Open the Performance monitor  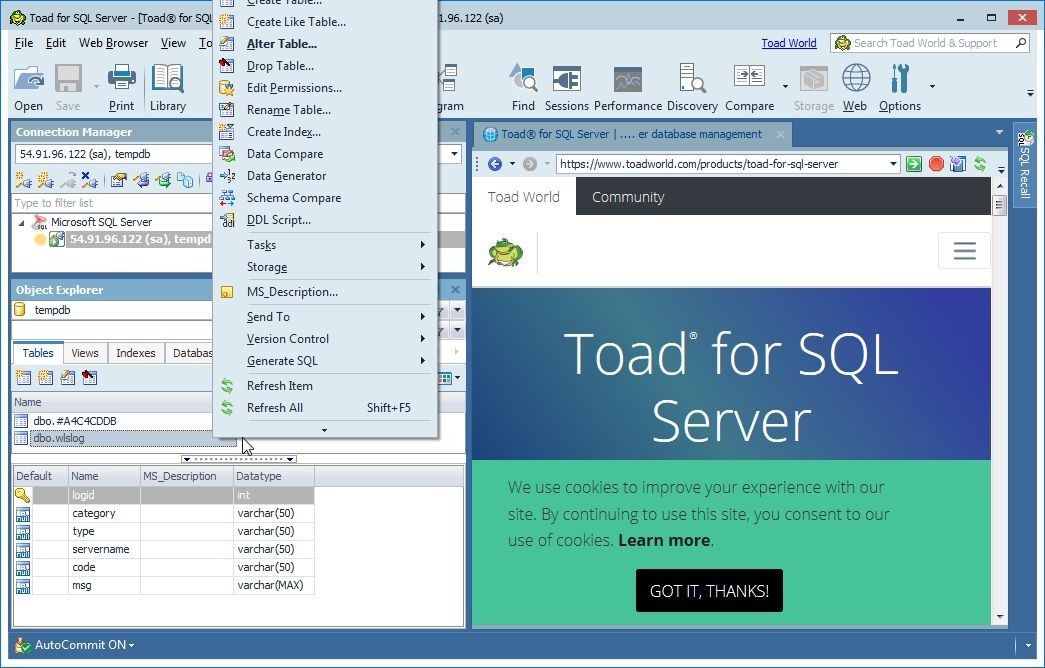pyautogui.click(x=627, y=78)
